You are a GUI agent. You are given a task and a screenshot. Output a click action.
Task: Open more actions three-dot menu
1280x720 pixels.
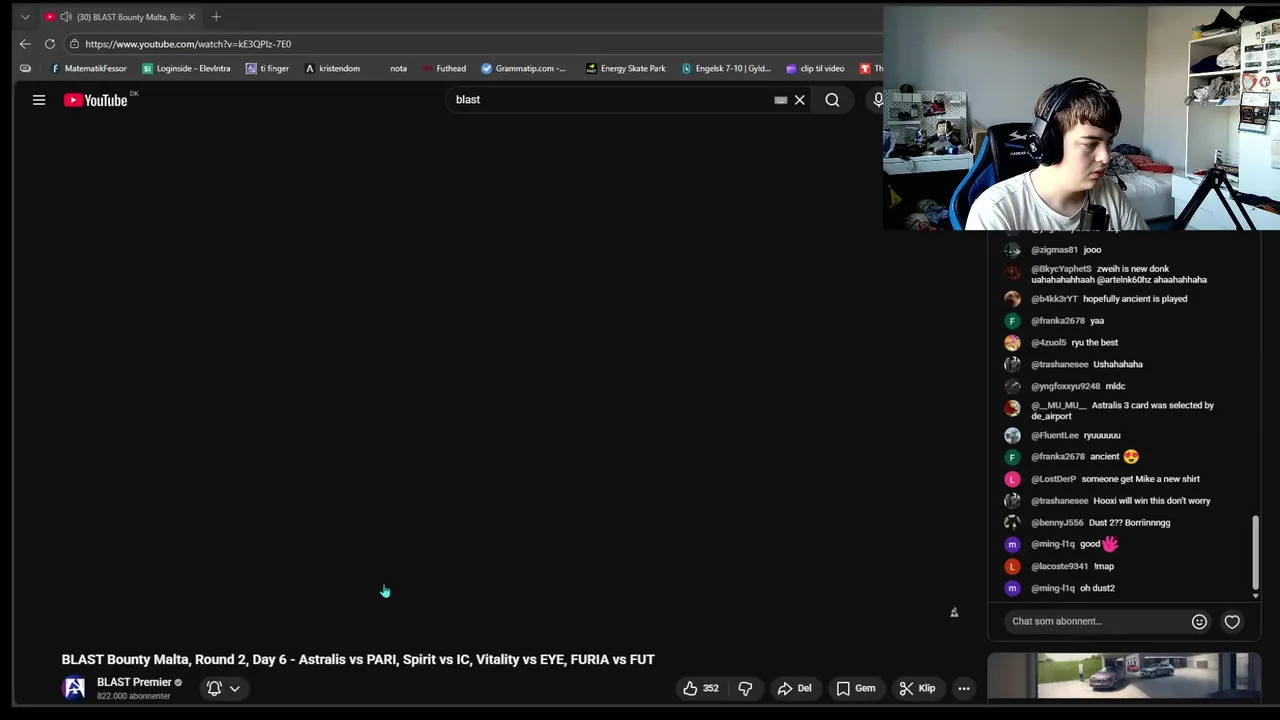tap(964, 688)
